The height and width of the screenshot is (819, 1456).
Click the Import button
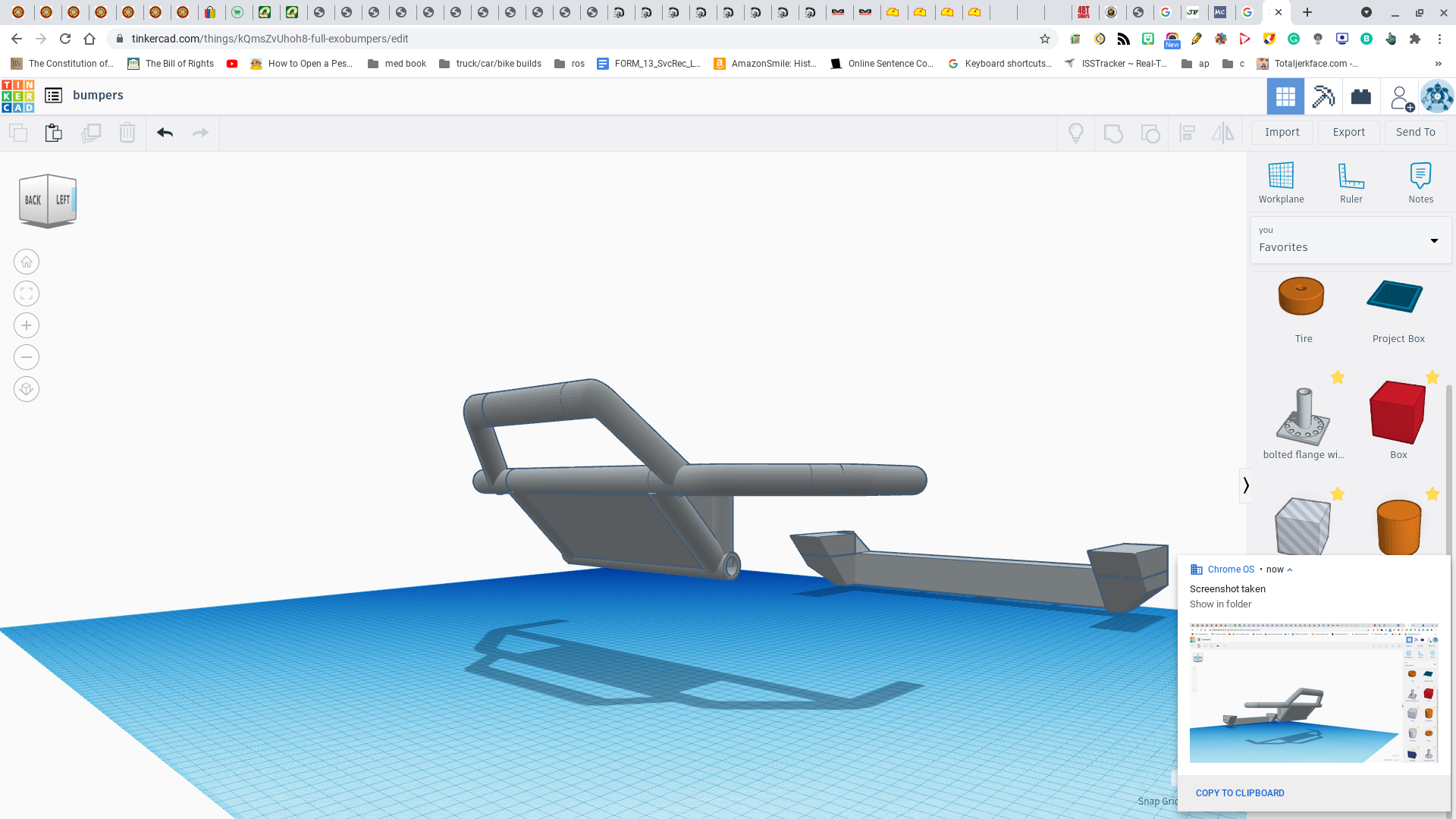tap(1282, 132)
